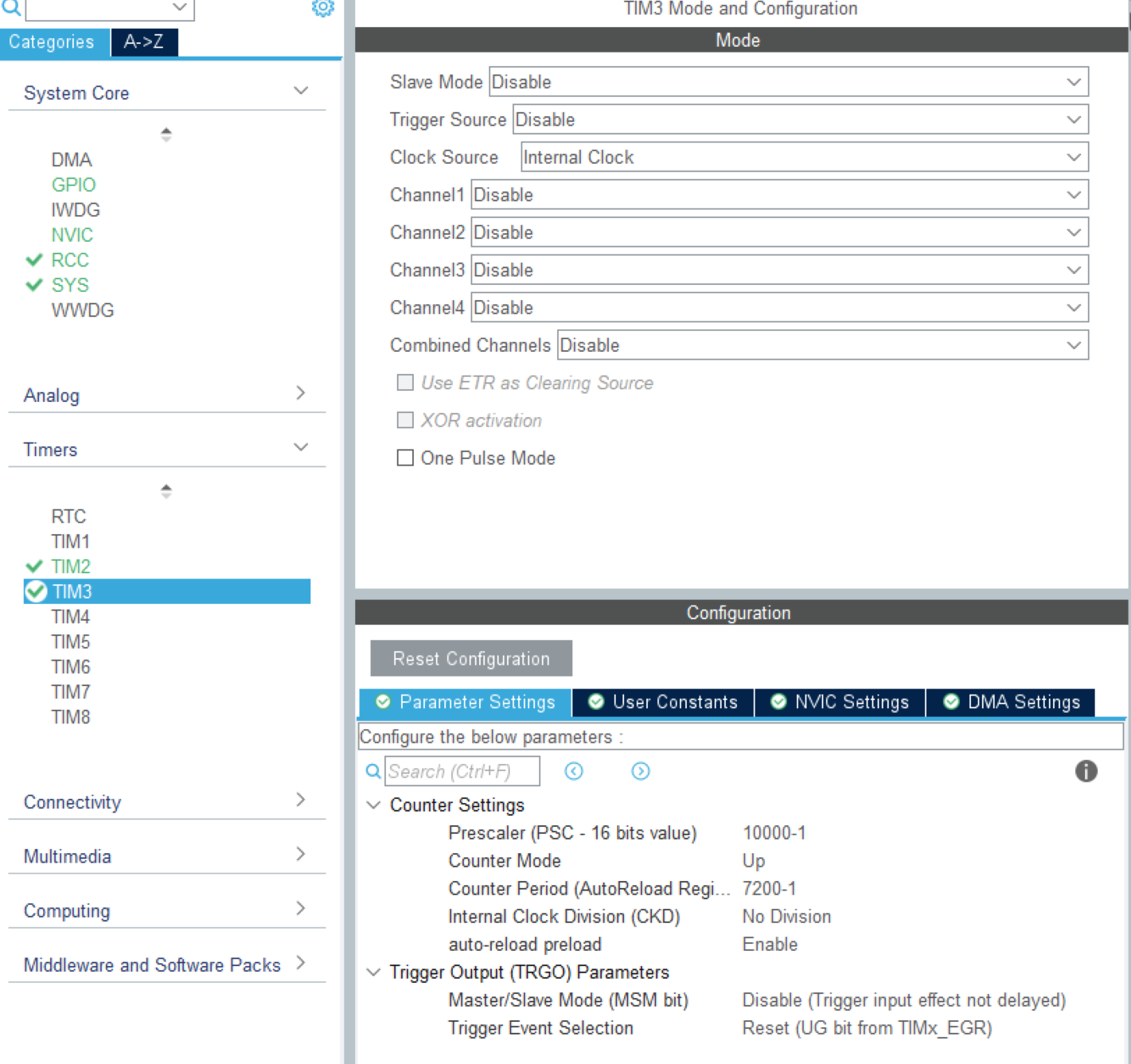Image resolution: width=1131 pixels, height=1064 pixels.
Task: Click the parameter Search (Ctrl+F) field
Action: click(x=462, y=771)
